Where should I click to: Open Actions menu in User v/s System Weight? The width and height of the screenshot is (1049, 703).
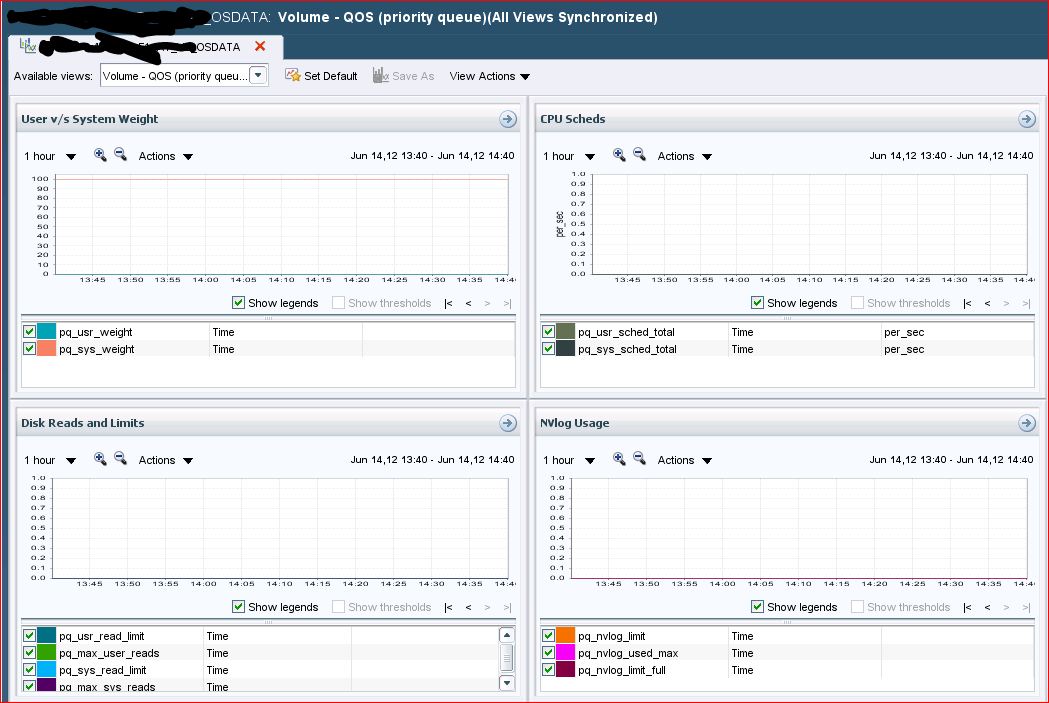pyautogui.click(x=166, y=156)
